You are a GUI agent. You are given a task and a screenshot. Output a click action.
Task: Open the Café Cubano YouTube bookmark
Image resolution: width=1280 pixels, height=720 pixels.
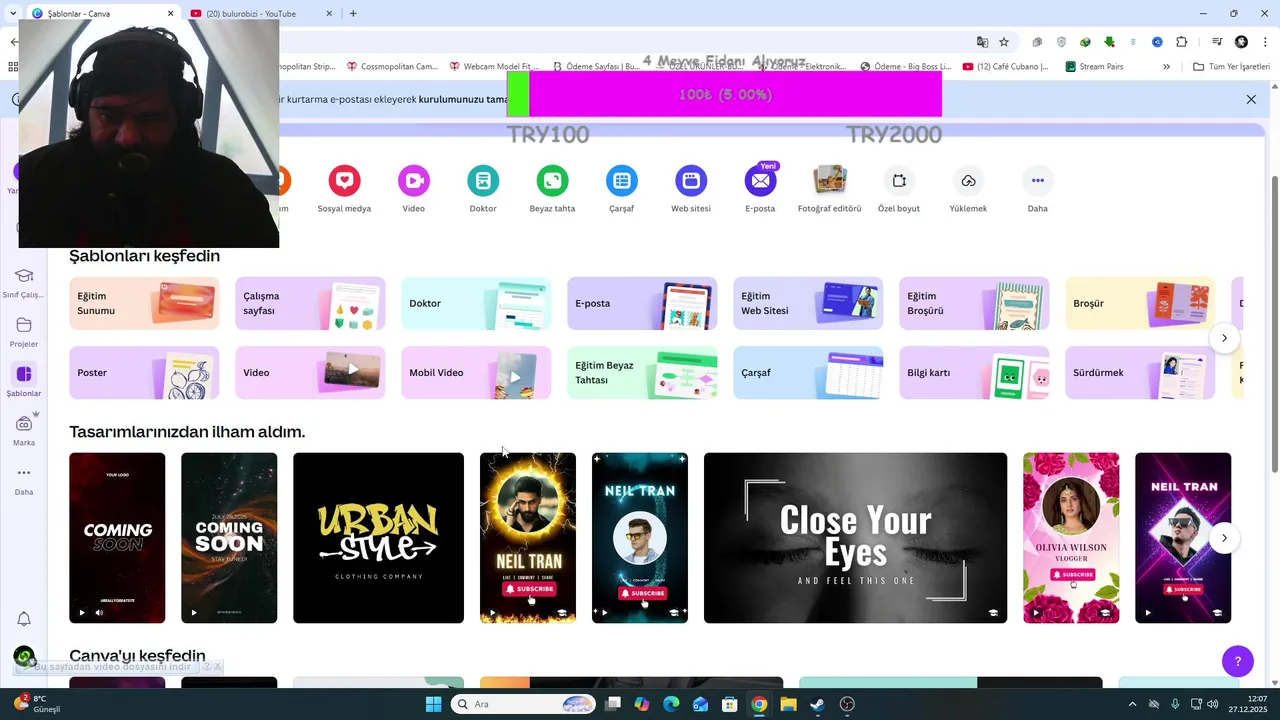point(1006,67)
